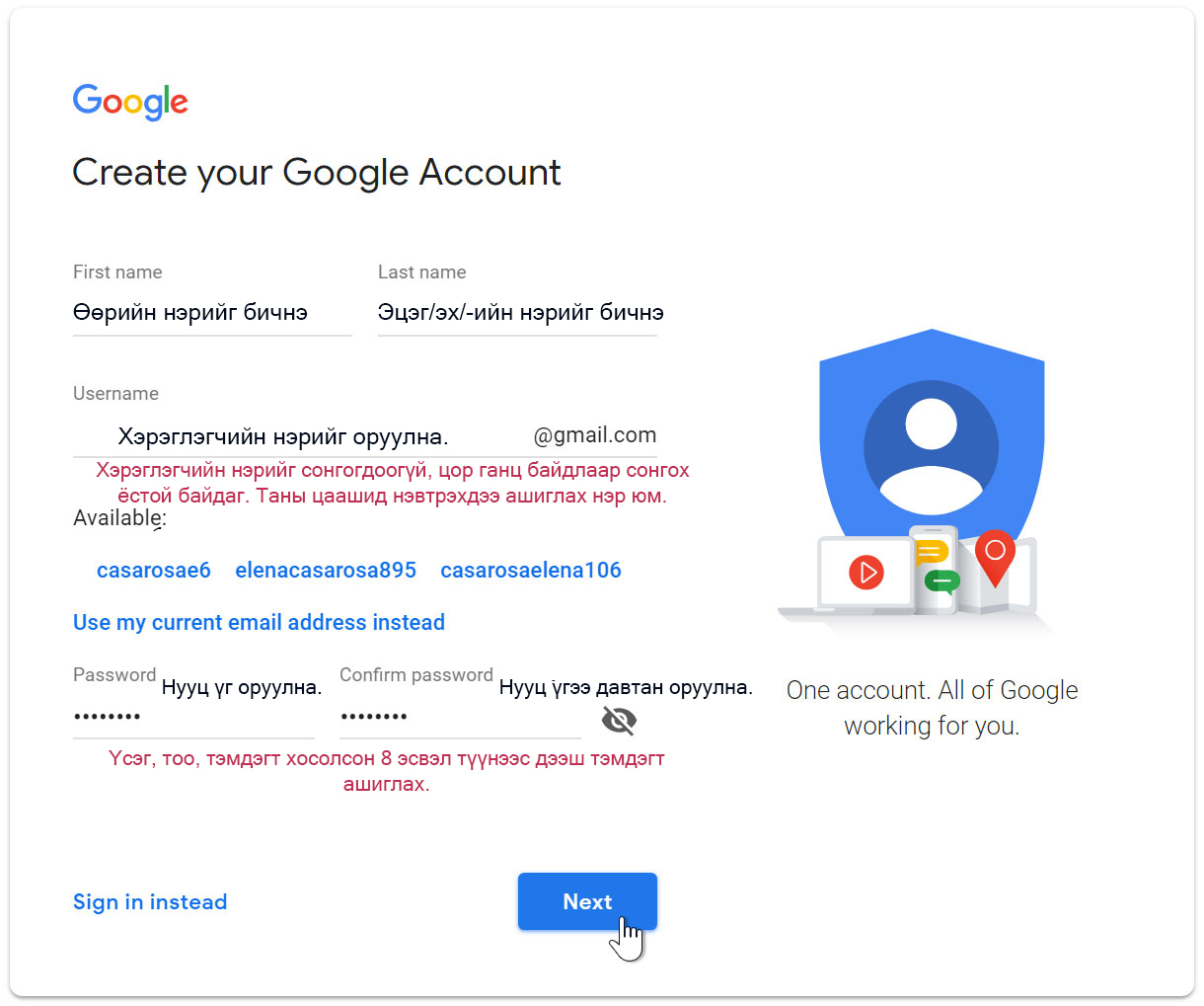Focus the First name input field
This screenshot has width=1204, height=1006.
pyautogui.click(x=212, y=313)
